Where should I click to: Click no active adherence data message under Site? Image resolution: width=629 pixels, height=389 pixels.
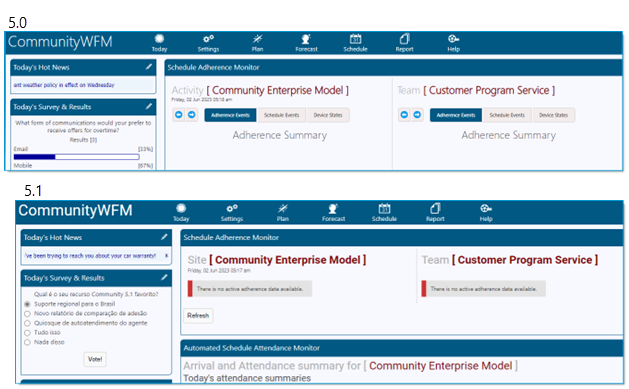[250, 289]
